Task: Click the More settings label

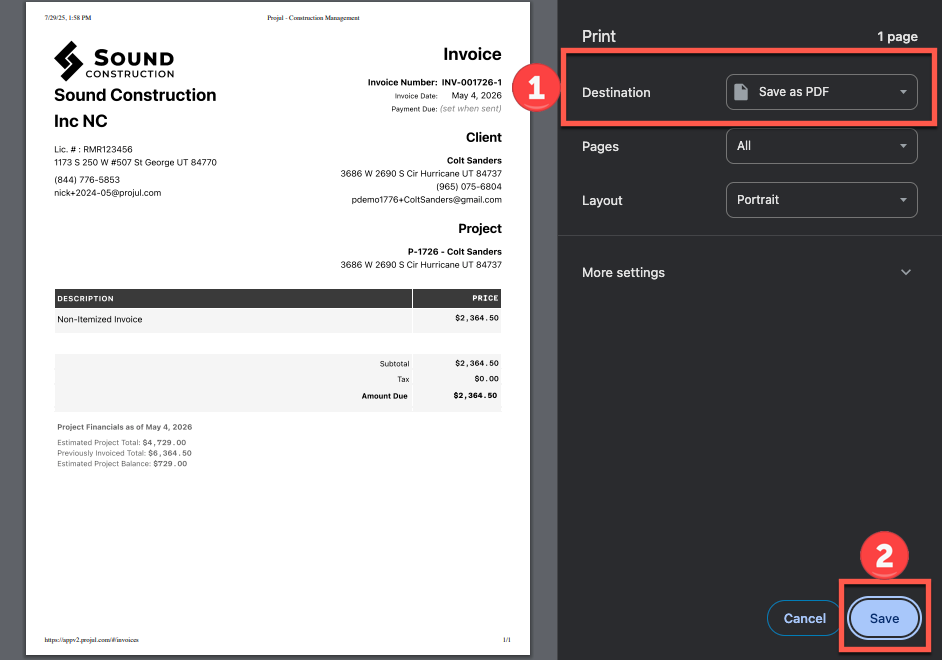Action: (623, 273)
